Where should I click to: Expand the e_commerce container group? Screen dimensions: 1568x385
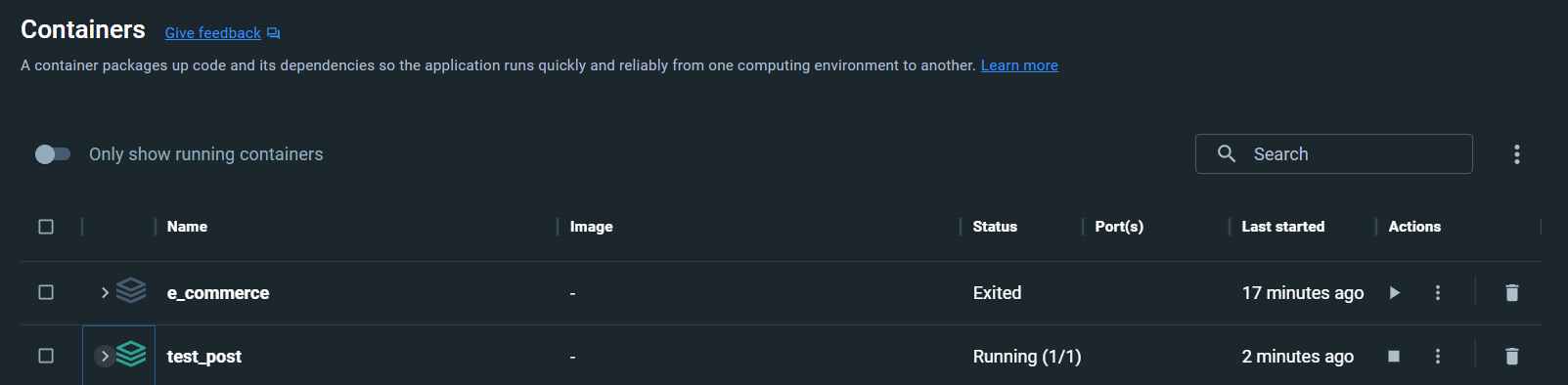point(105,293)
